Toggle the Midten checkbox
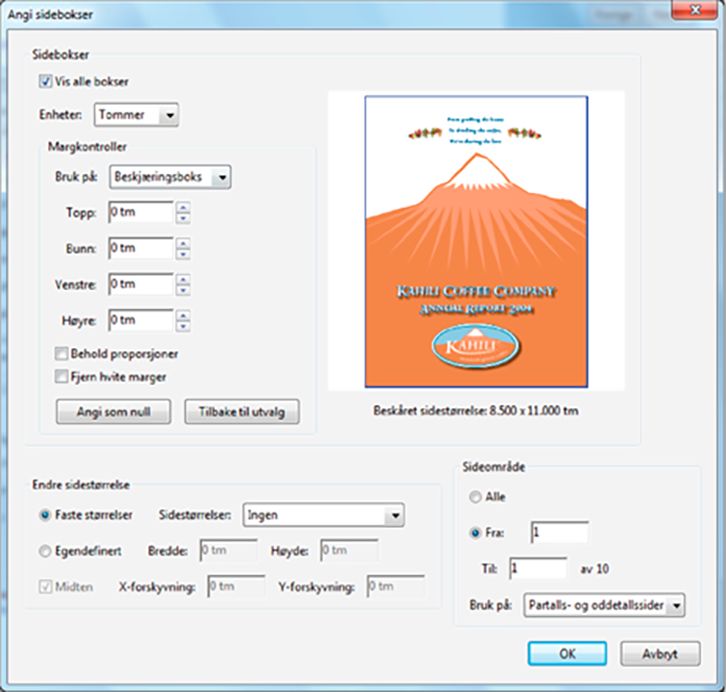Viewport: 726px width, 692px height. click(x=45, y=587)
